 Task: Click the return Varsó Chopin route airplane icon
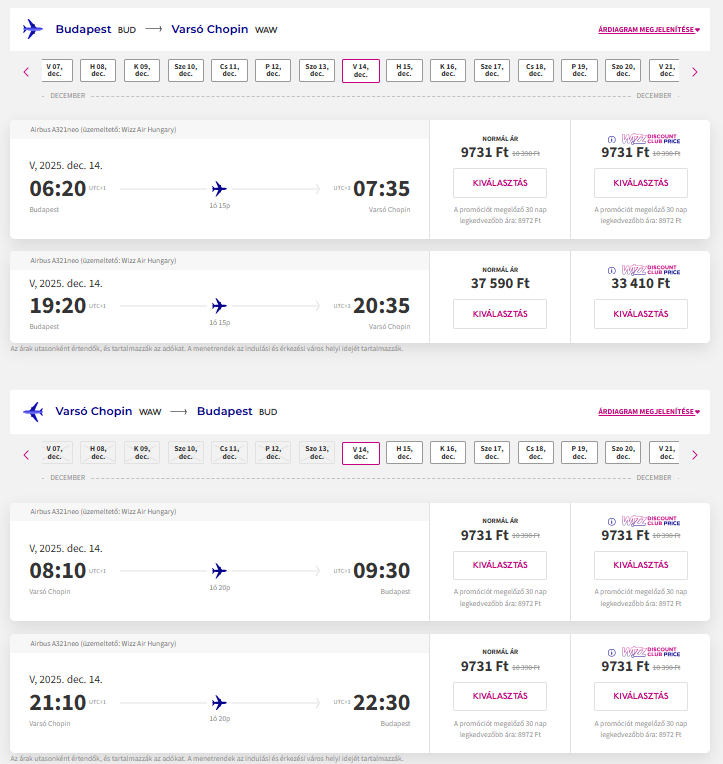[33, 411]
